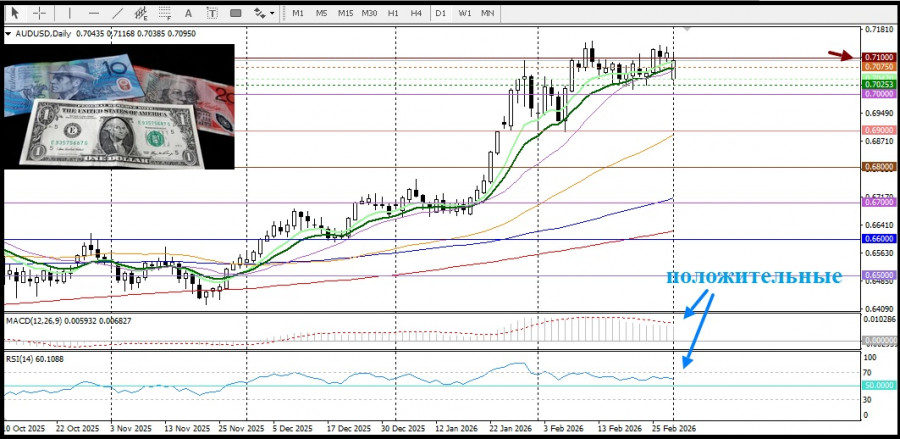Click the 0.70253 price level label
The width and height of the screenshot is (900, 439).
click(879, 84)
